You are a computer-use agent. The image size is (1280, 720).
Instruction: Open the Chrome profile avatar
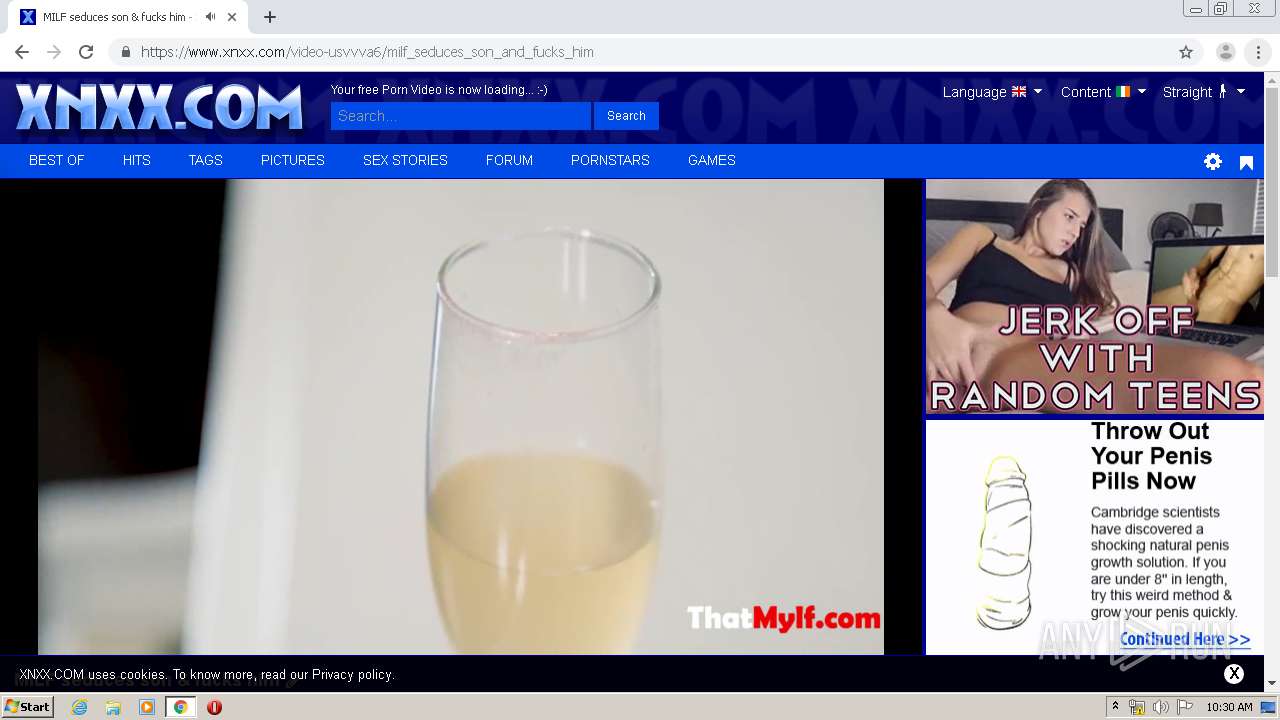point(1225,52)
